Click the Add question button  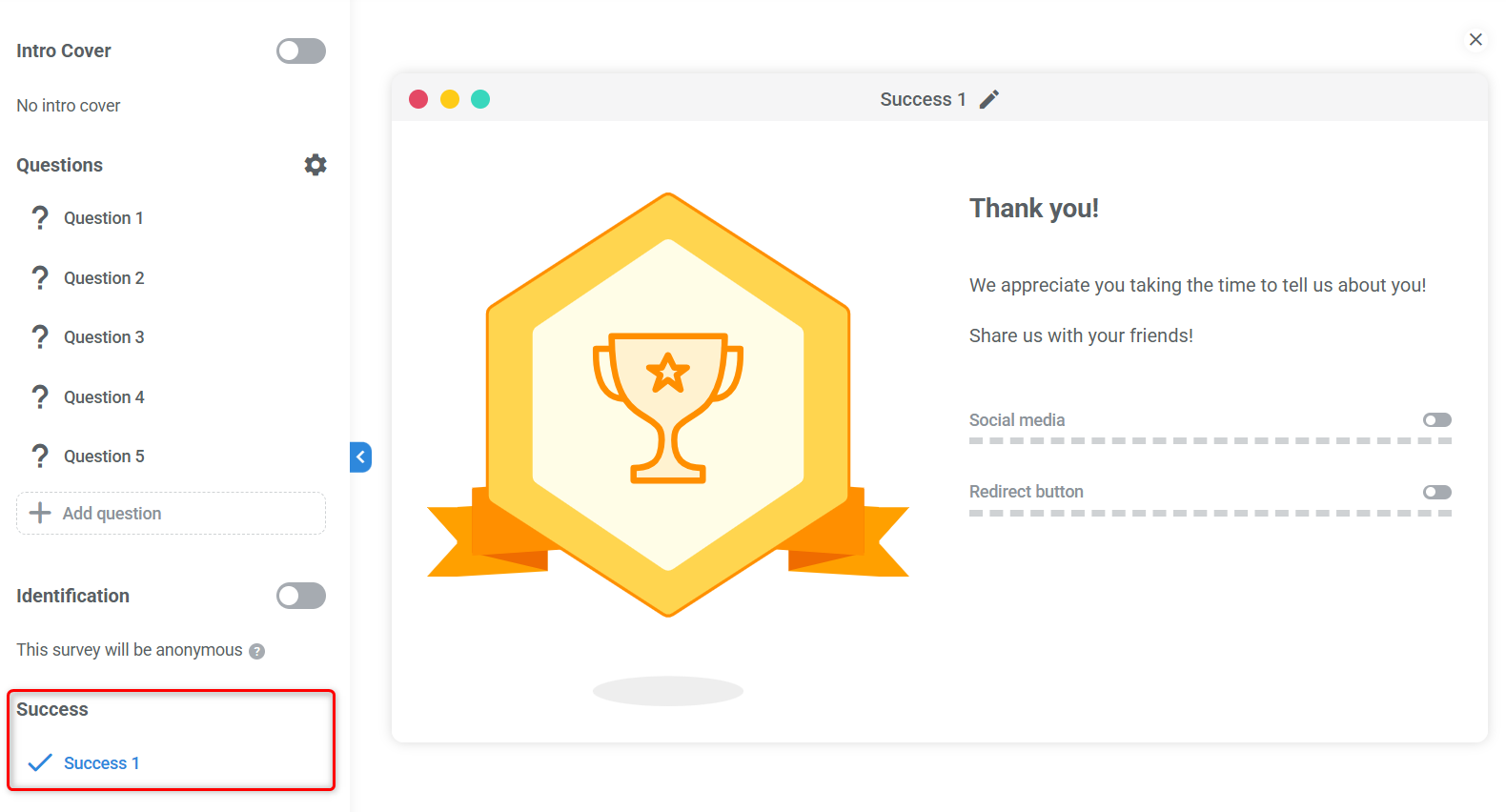point(171,513)
